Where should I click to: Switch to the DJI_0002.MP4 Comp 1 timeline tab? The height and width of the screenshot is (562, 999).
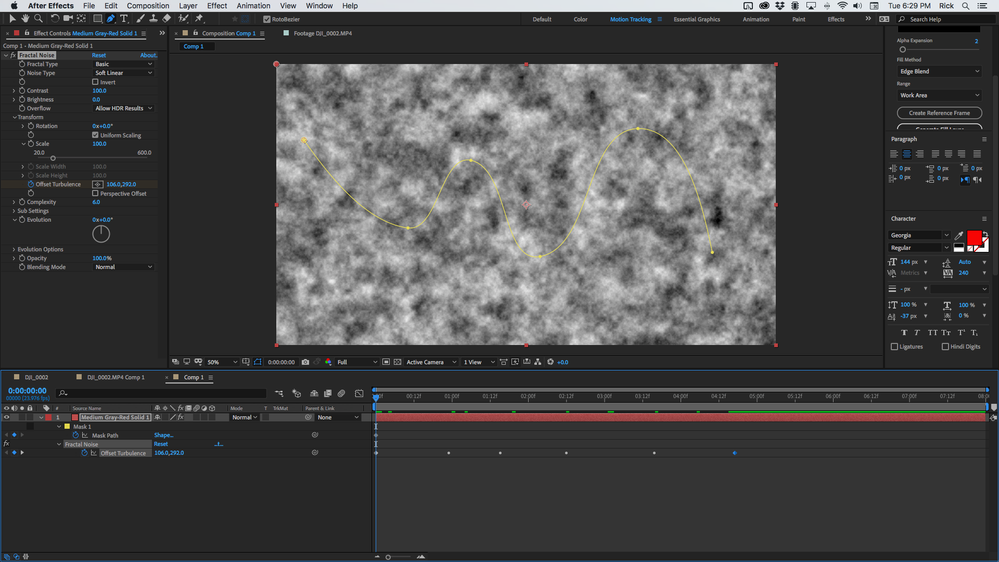pyautogui.click(x=115, y=377)
